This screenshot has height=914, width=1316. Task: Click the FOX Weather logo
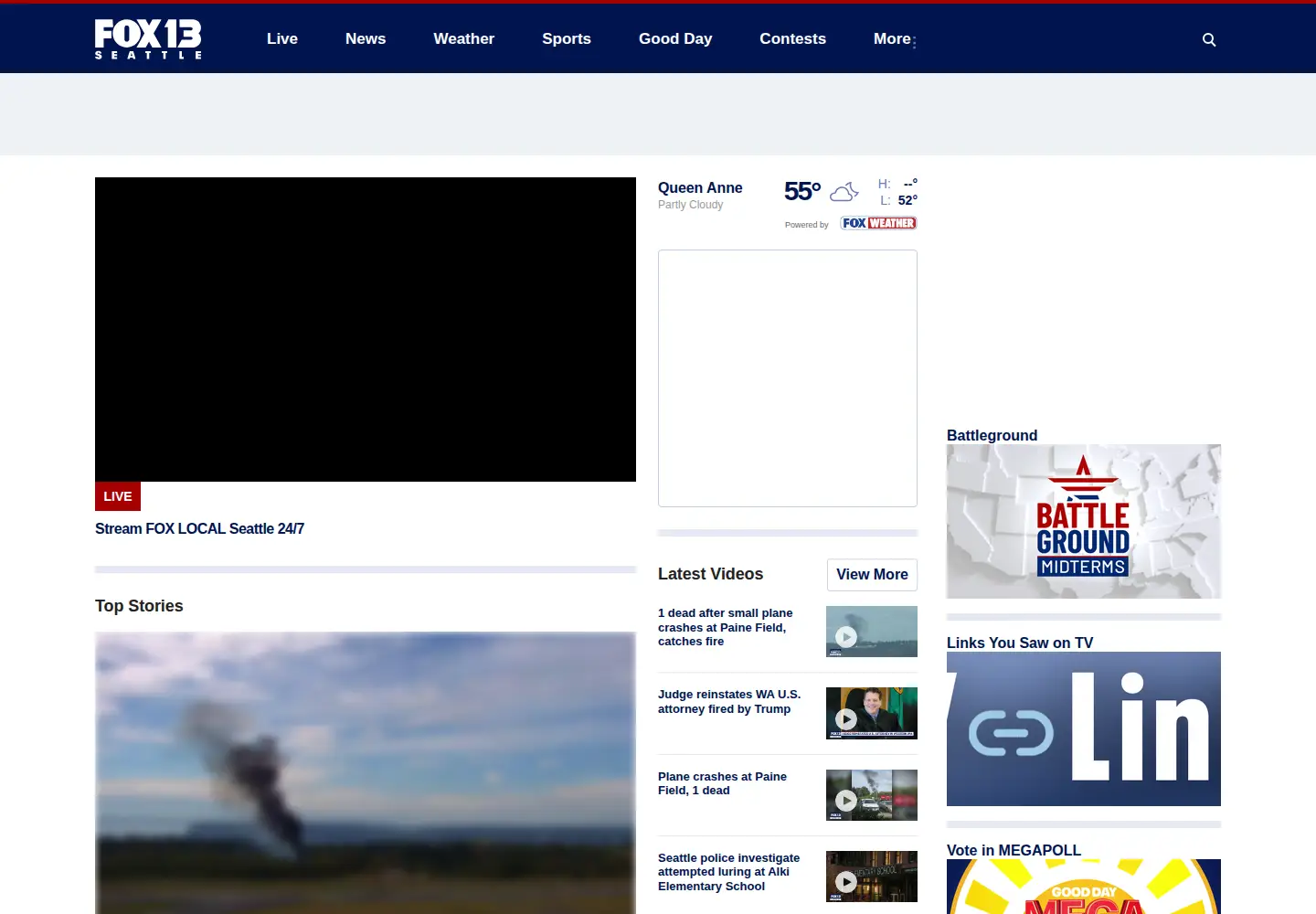pyautogui.click(x=878, y=223)
